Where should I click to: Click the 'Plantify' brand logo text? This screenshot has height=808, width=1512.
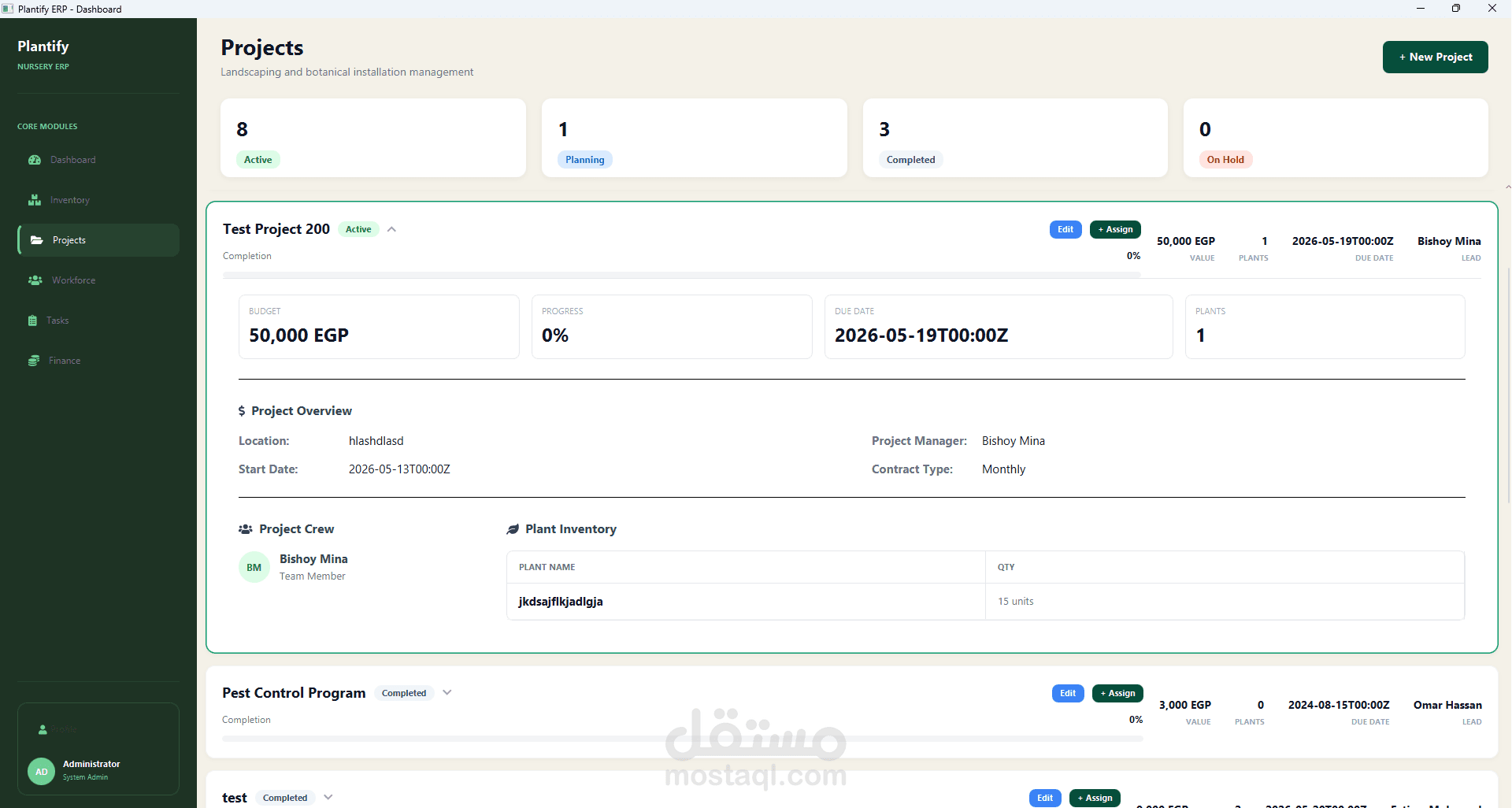pos(43,46)
